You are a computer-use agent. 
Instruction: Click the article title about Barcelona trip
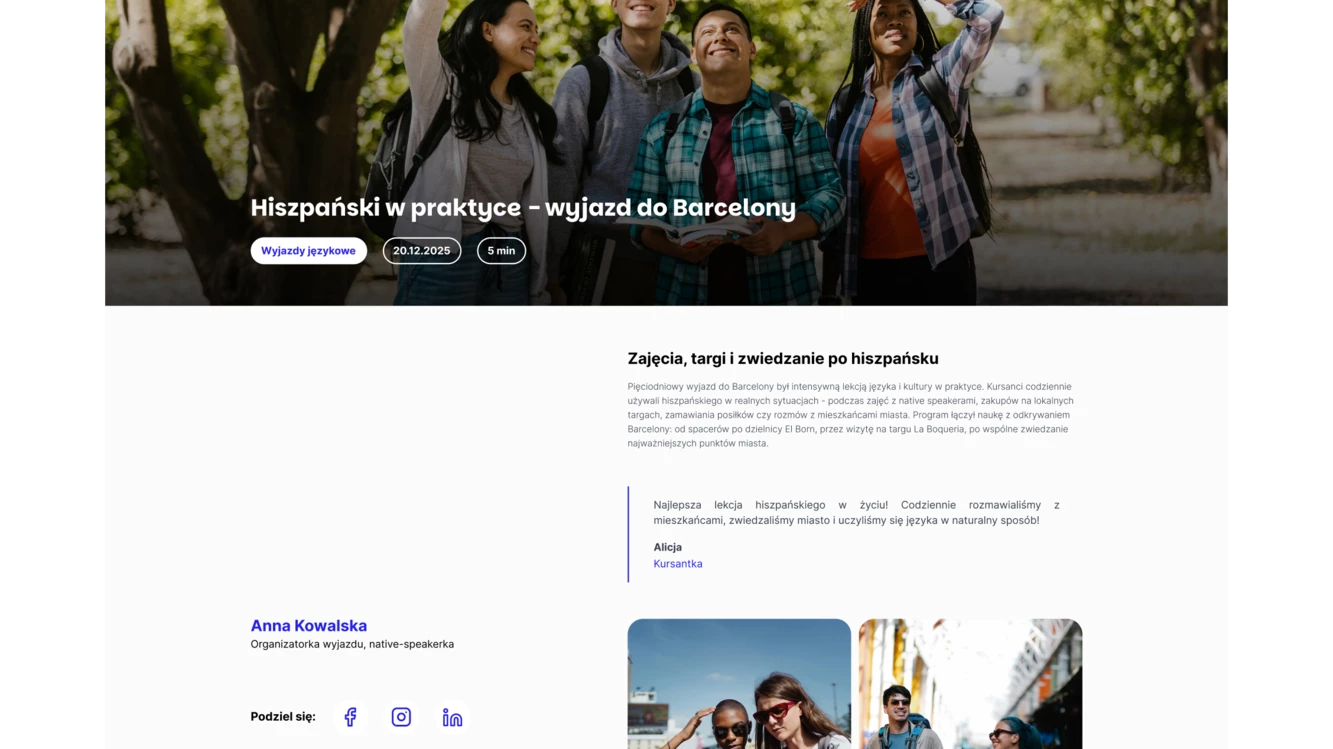(x=522, y=207)
